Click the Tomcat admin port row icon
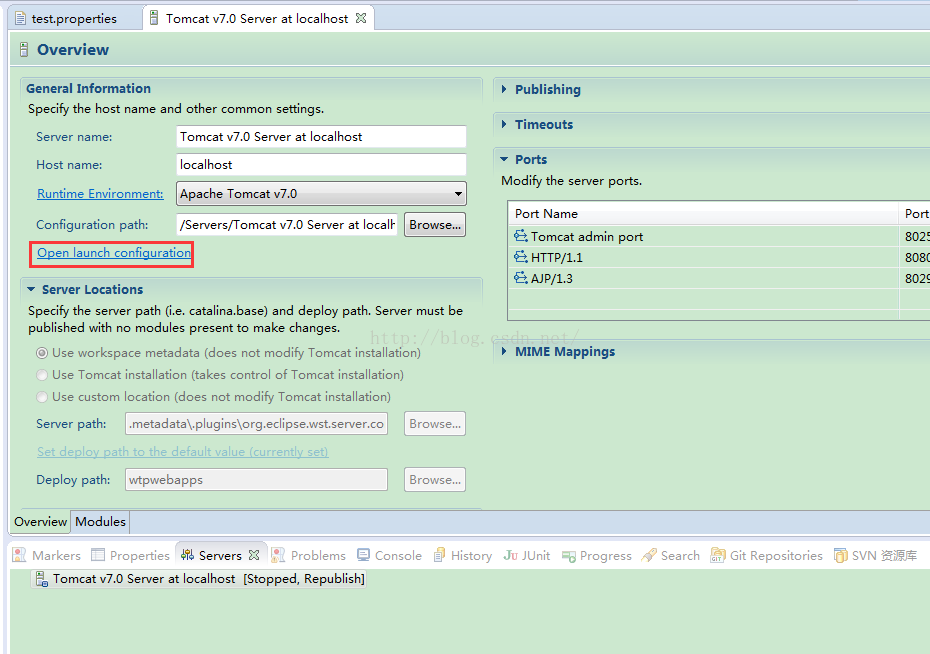This screenshot has height=654, width=930. (521, 236)
